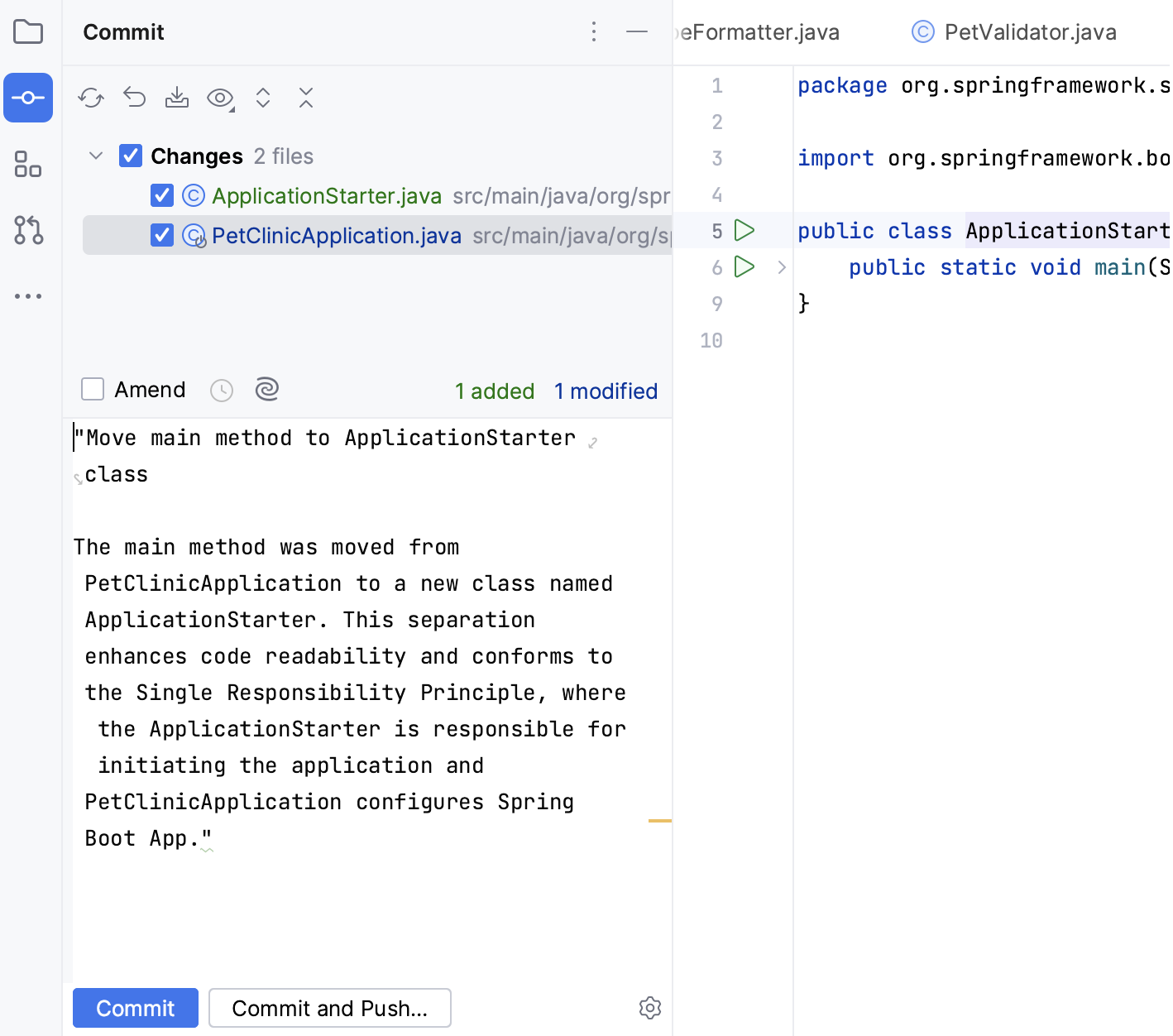Screen dimensions: 1173x1036
Task: Shelve changes silently via toolbar icon
Action: pyautogui.click(x=177, y=98)
